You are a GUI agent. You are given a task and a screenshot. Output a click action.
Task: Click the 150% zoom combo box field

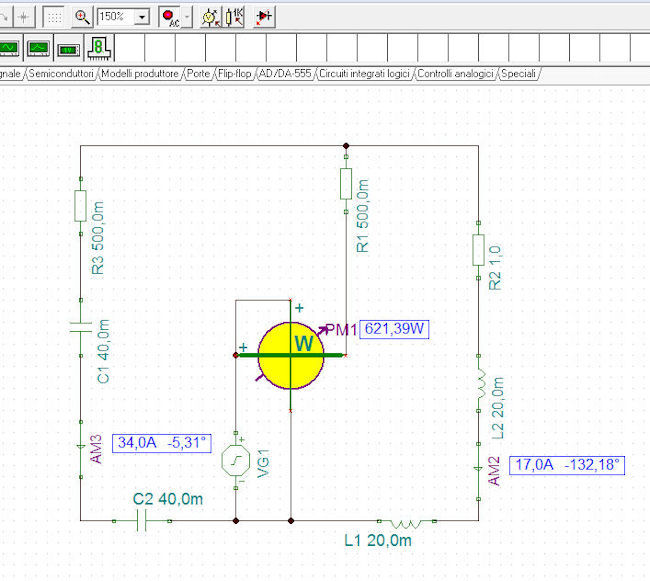[114, 17]
